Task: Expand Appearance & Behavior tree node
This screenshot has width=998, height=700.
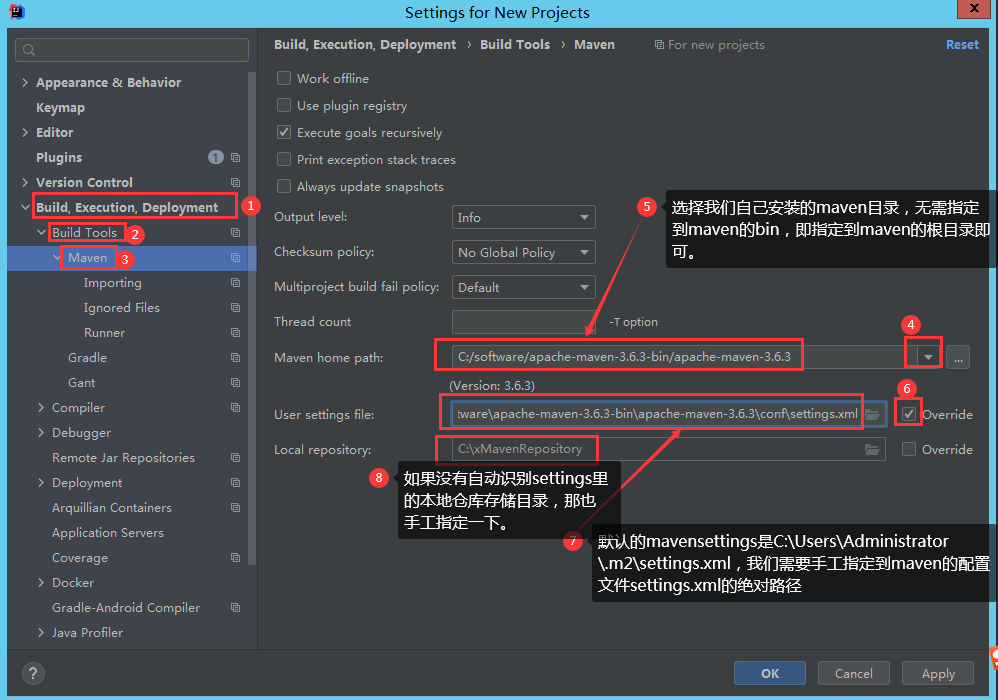Action: (x=25, y=82)
